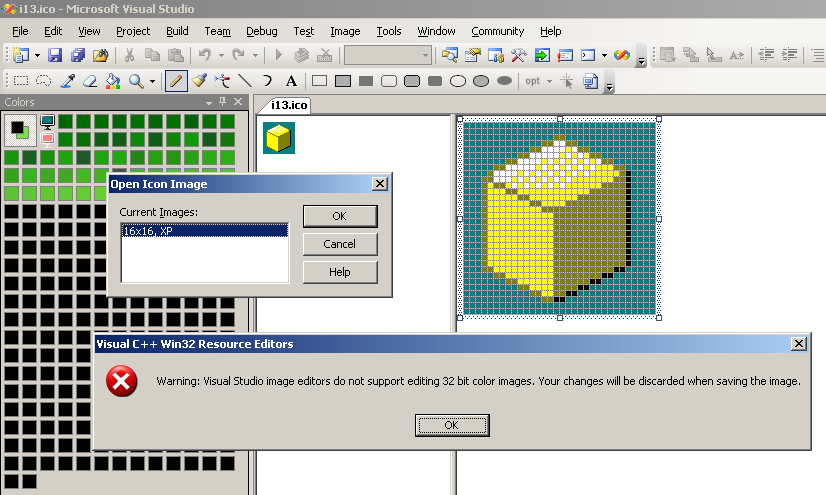Select the Irregular Selection lasso tool
The image size is (826, 495).
pos(44,81)
